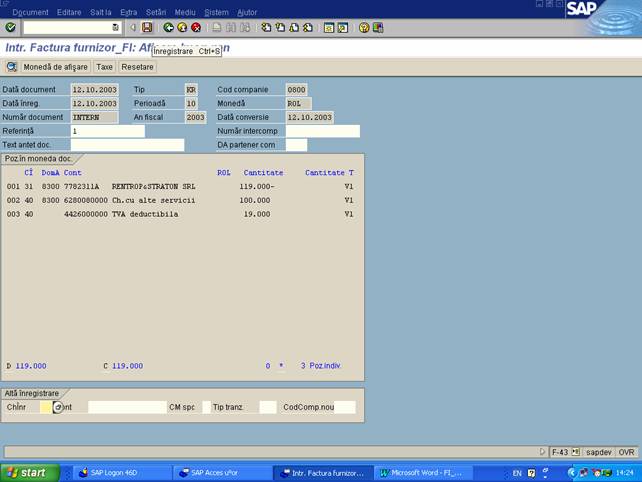Click the yellow Exit arrow icon
Viewport: 642px width, 482px height.
tap(182, 28)
